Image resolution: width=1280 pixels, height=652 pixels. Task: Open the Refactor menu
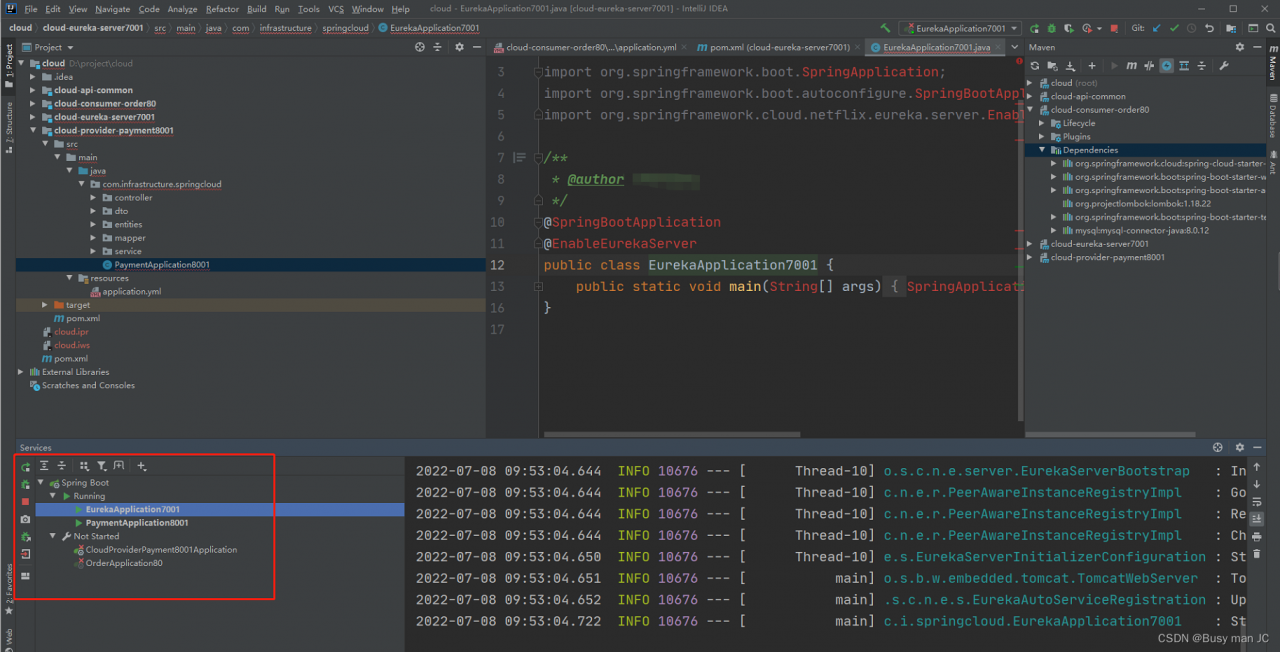pos(222,9)
